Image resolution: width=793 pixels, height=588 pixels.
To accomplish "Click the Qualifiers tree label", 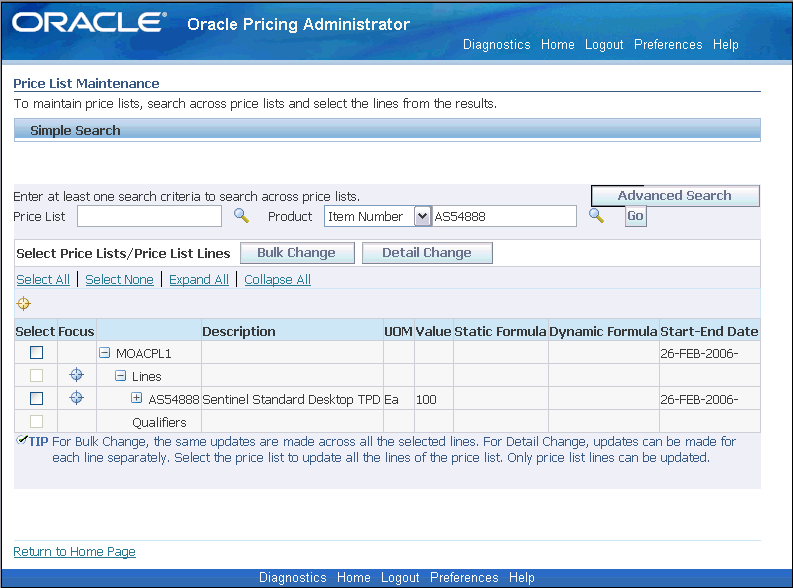I will pyautogui.click(x=159, y=423).
